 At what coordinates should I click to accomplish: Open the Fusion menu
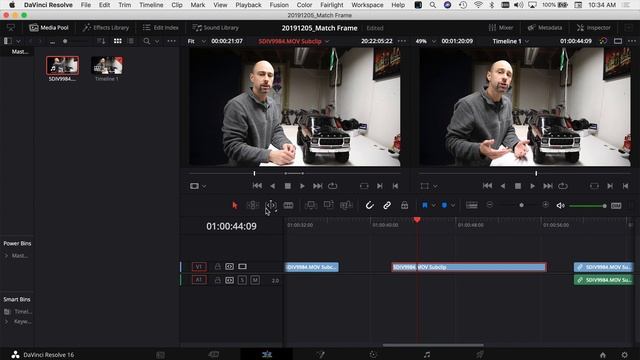point(279,5)
